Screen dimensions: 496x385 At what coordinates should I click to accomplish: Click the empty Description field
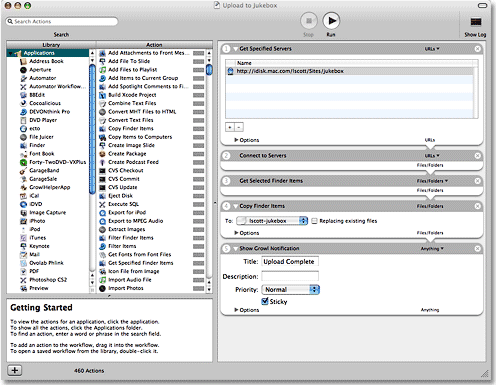[x=290, y=276]
